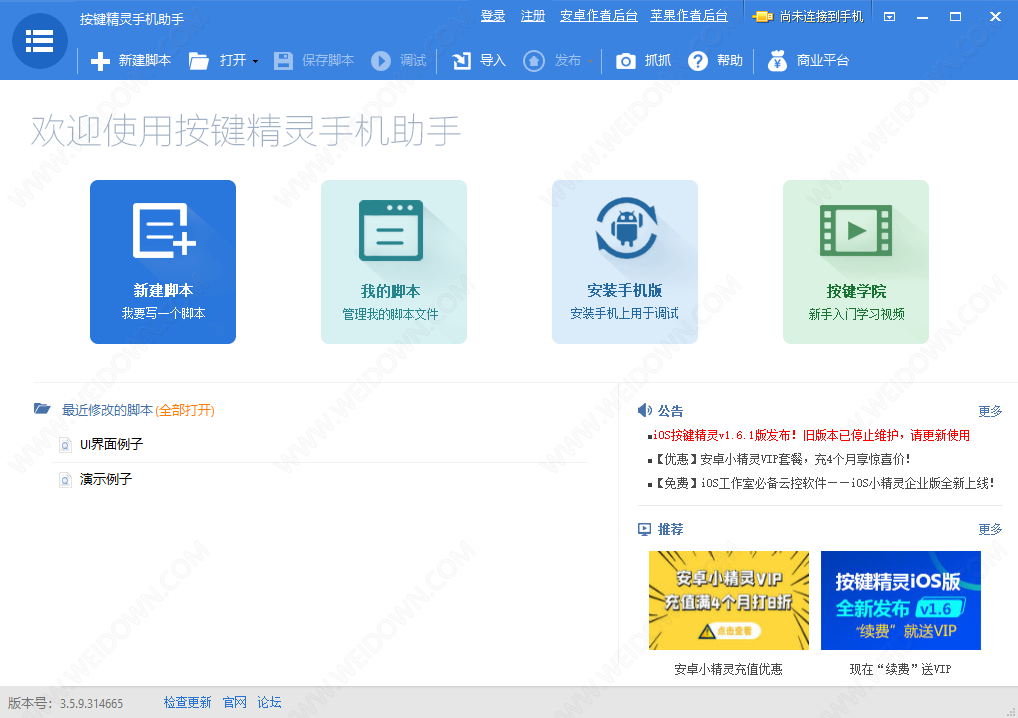This screenshot has height=718, width=1018.
Task: Click the 调试 play icon
Action: (381, 61)
